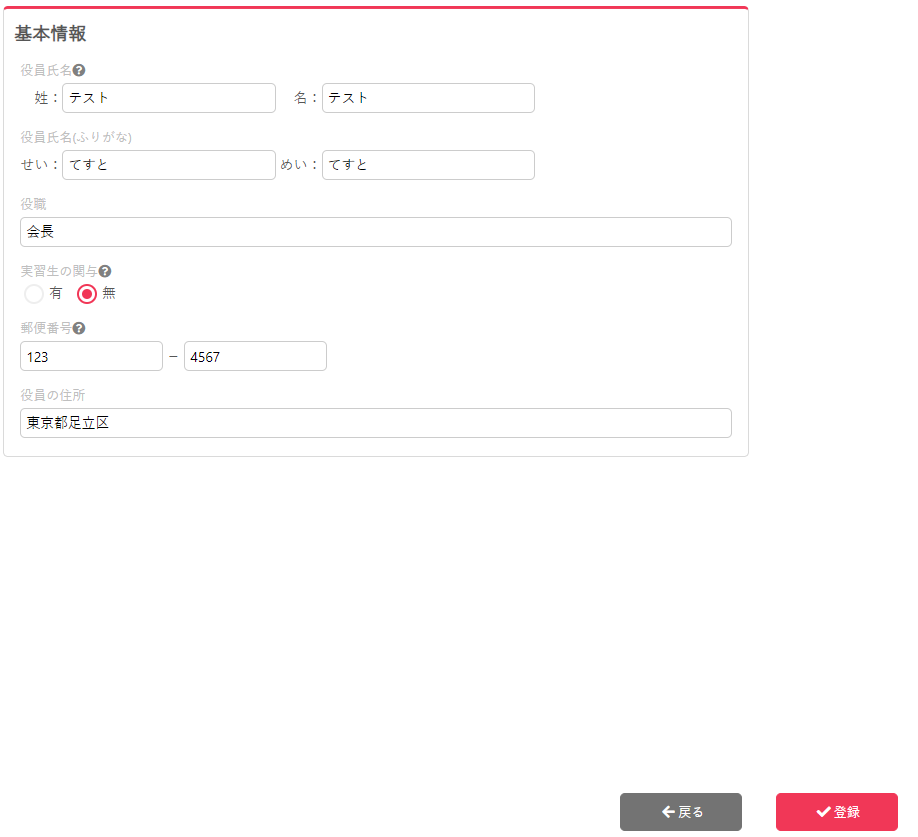Open the help tooltip for 実習生の関与
Viewport: 918px width, 837px height.
(105, 271)
